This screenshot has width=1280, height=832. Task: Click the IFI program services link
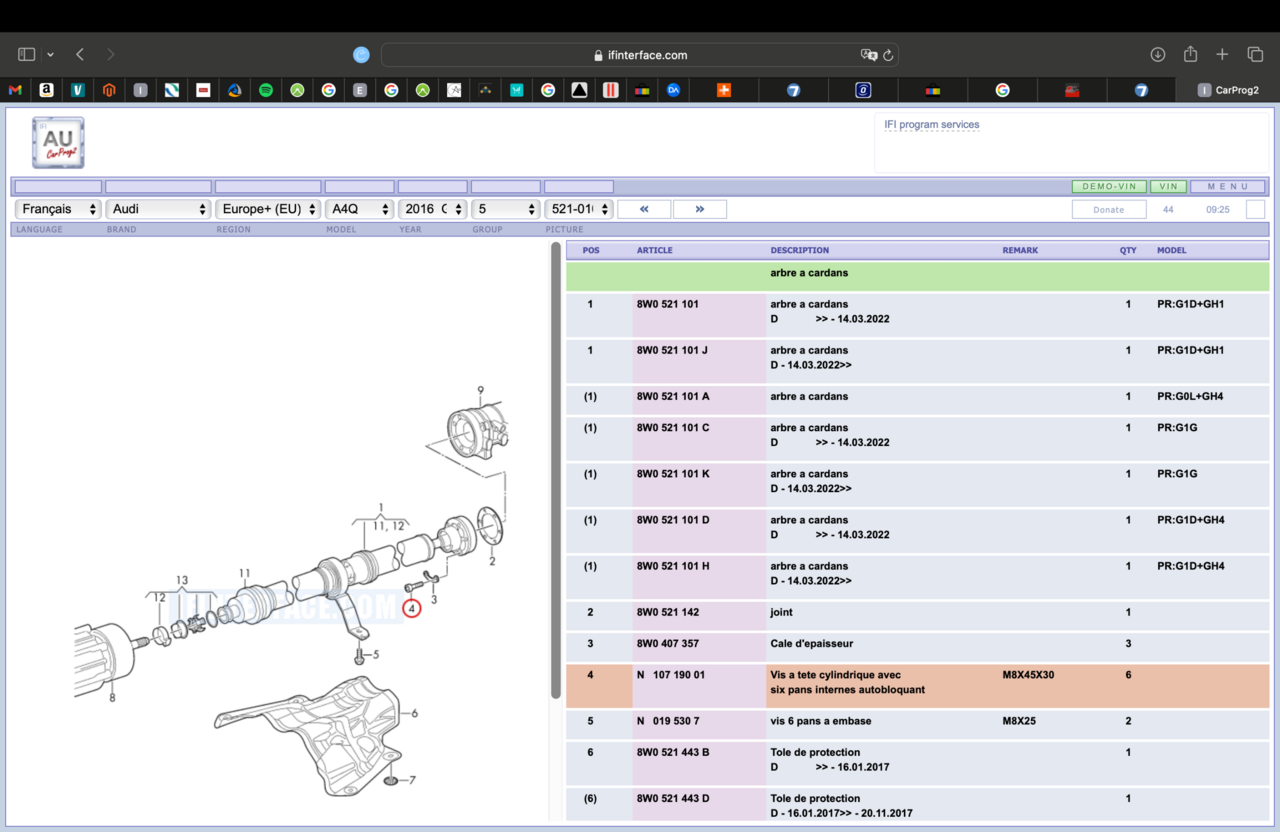pos(932,125)
